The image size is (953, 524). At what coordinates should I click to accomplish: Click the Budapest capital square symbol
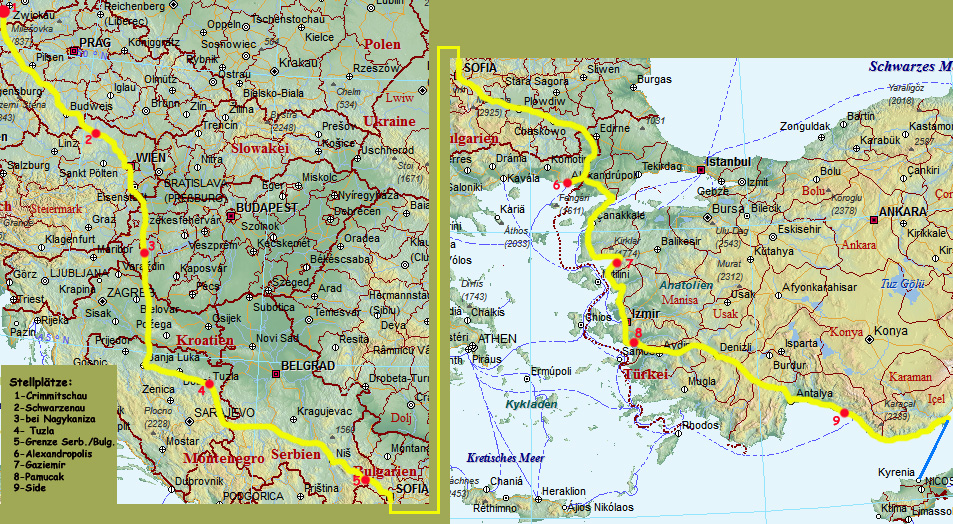tap(231, 215)
